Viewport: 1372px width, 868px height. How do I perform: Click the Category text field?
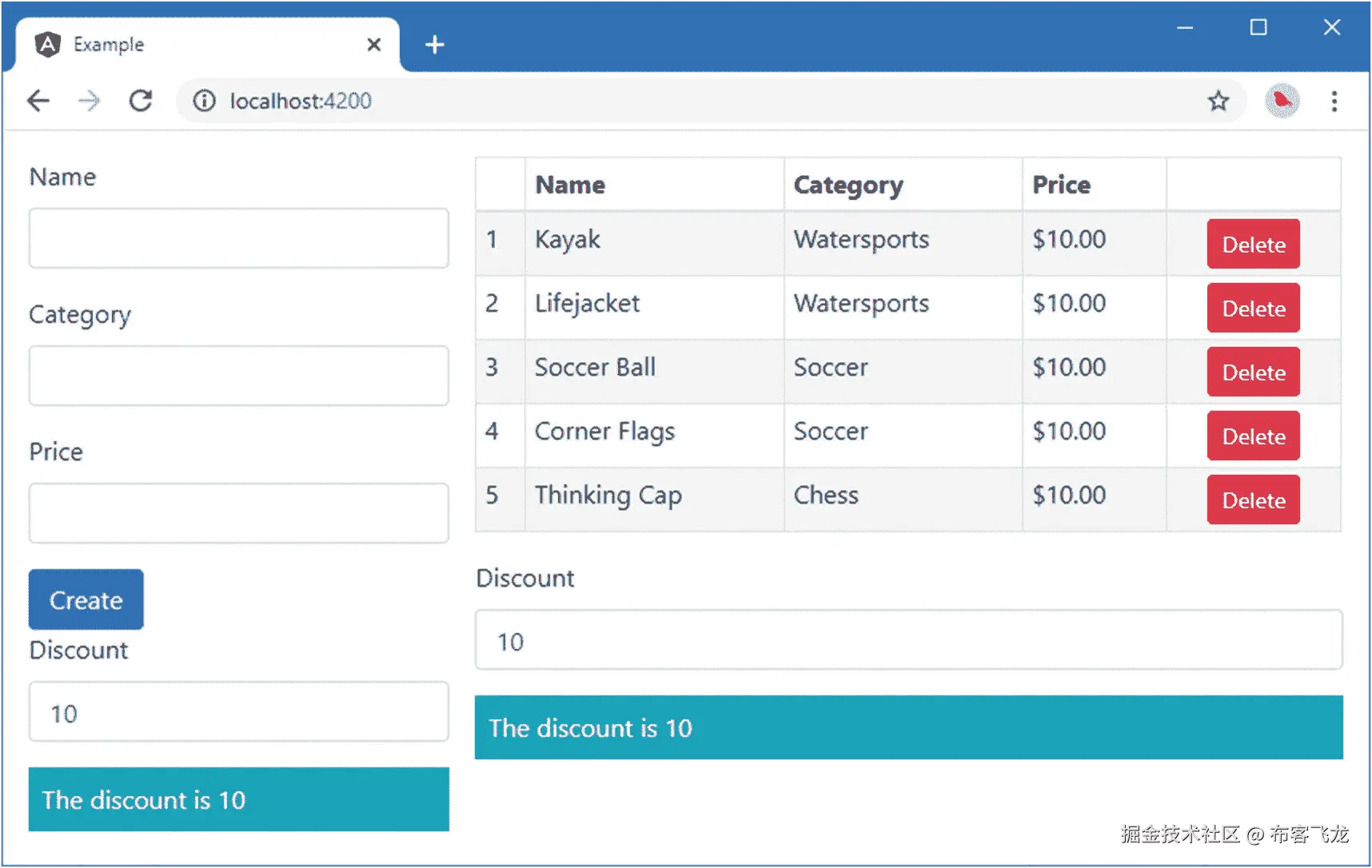coord(238,376)
